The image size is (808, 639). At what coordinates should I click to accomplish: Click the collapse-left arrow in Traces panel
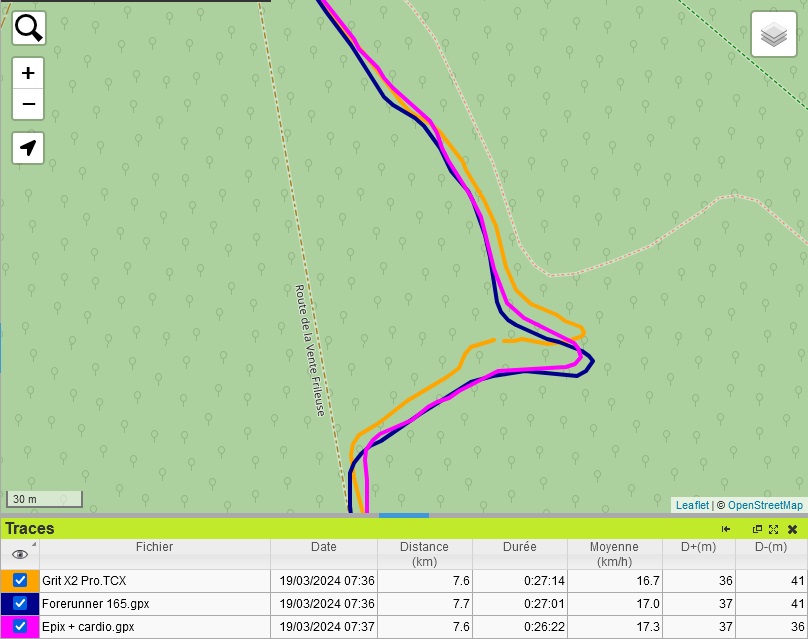point(726,529)
